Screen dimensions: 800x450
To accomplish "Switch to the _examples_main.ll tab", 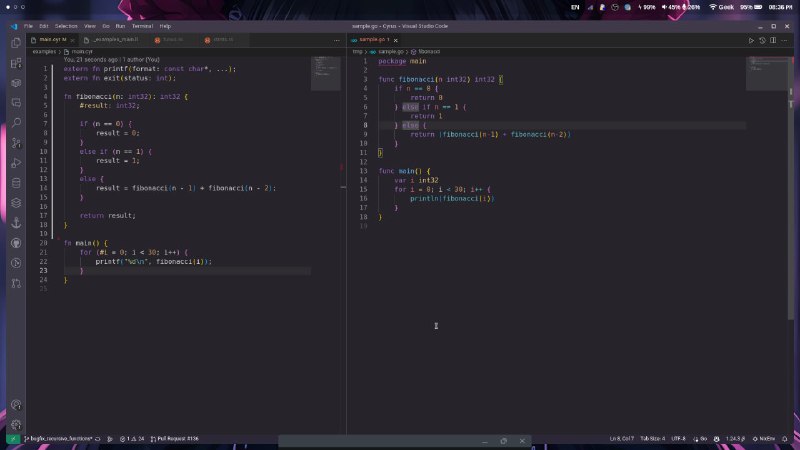I will pos(115,40).
